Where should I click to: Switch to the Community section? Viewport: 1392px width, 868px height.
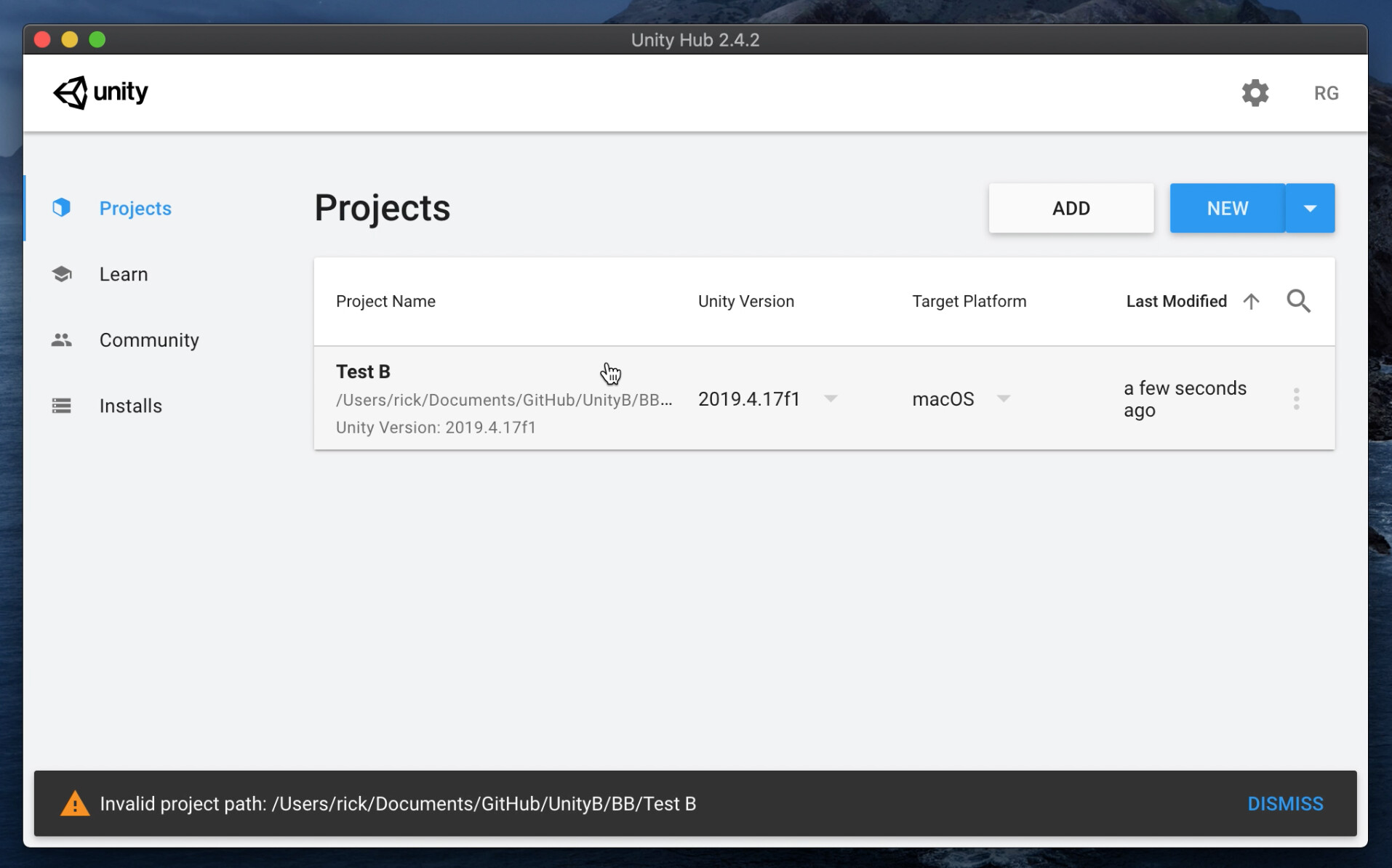point(149,339)
